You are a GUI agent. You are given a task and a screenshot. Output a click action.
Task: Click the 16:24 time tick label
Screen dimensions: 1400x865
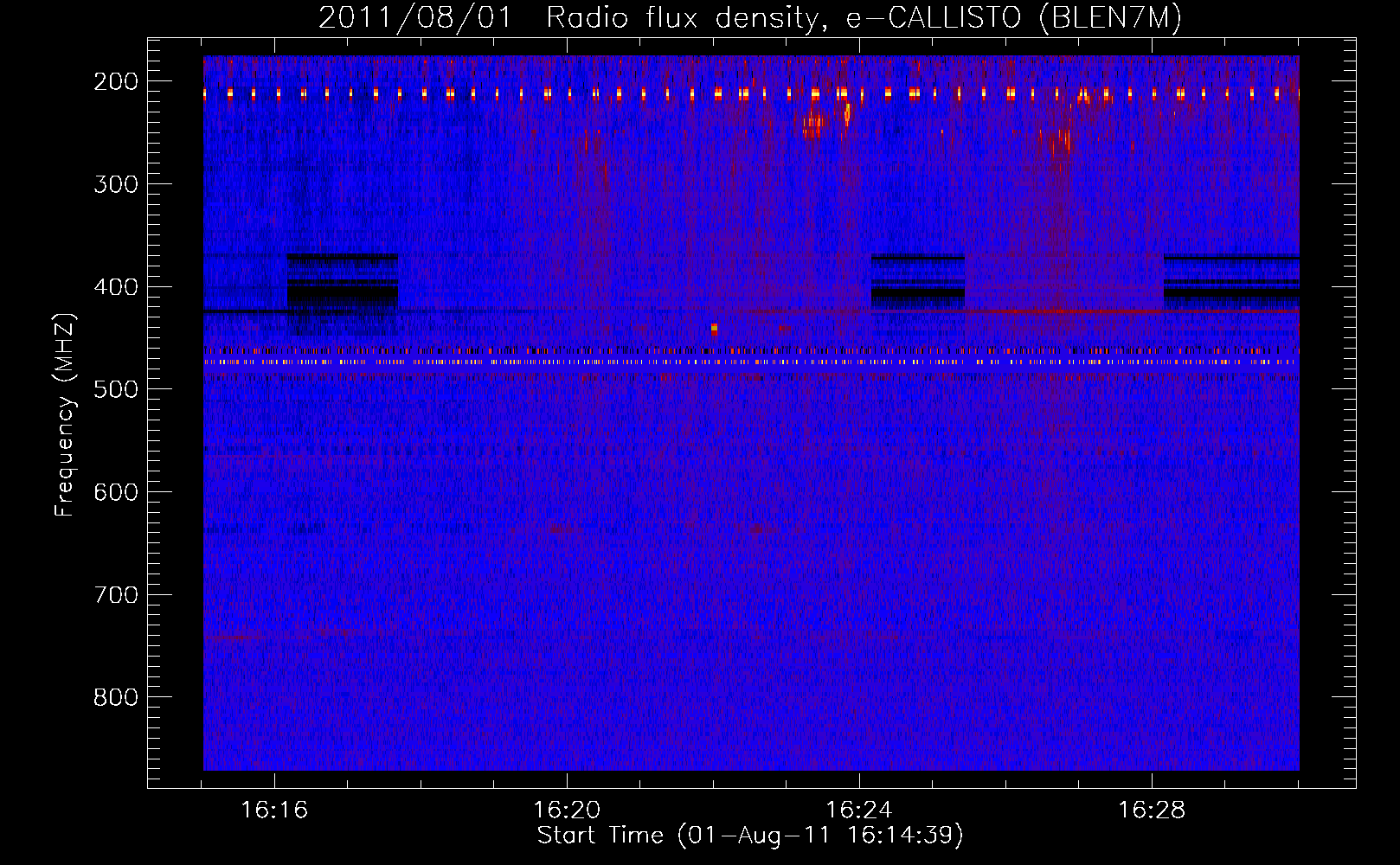click(859, 811)
